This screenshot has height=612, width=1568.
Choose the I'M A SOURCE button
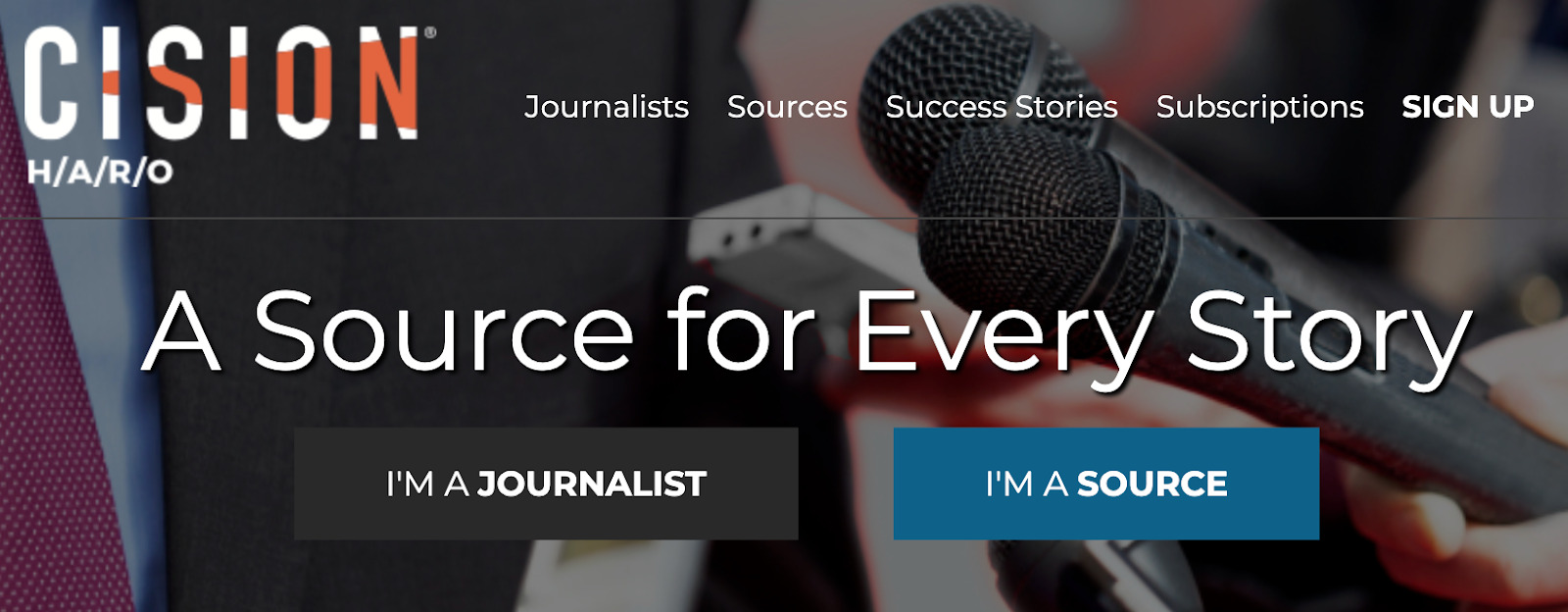pos(1106,484)
